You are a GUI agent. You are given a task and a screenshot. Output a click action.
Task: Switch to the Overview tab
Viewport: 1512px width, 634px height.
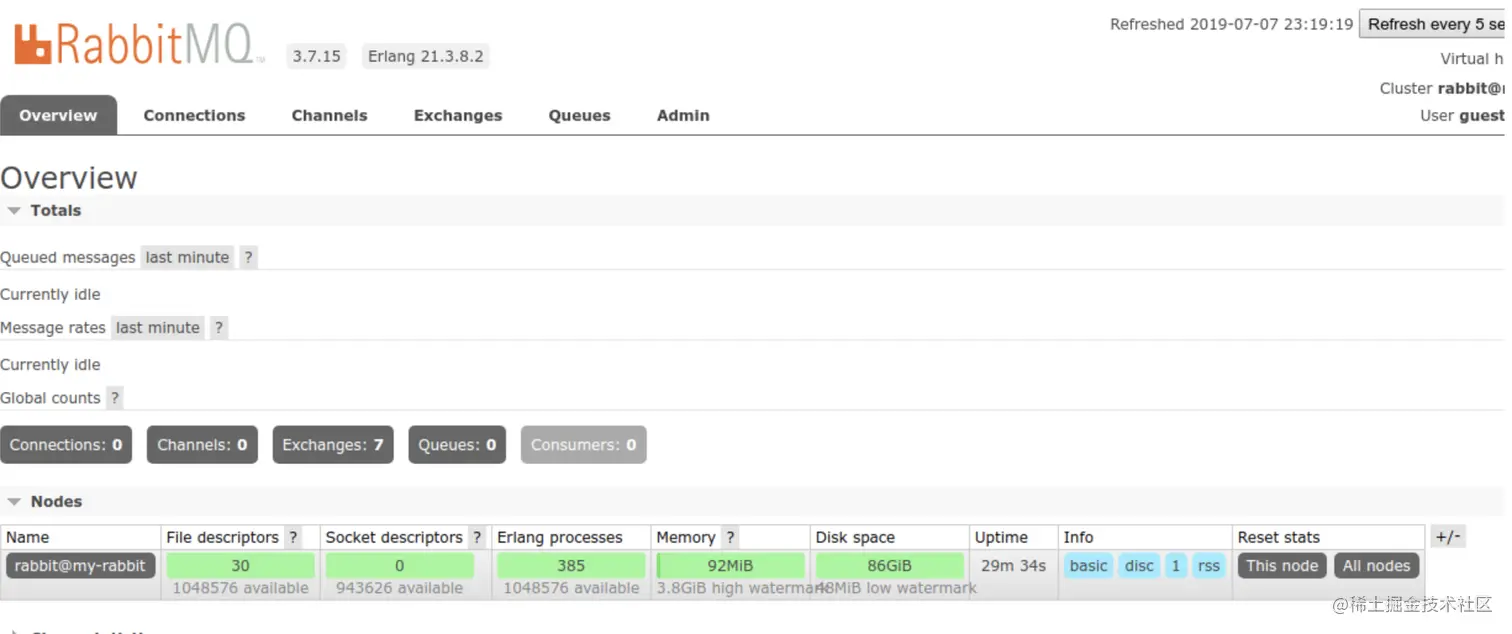click(x=58, y=115)
